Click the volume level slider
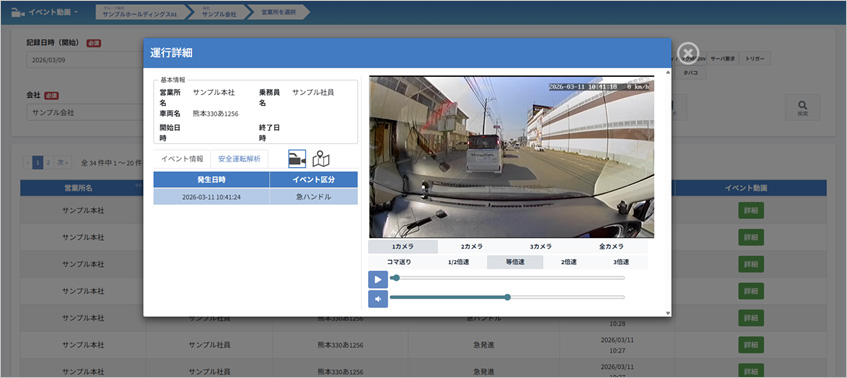The width and height of the screenshot is (847, 378). click(507, 297)
